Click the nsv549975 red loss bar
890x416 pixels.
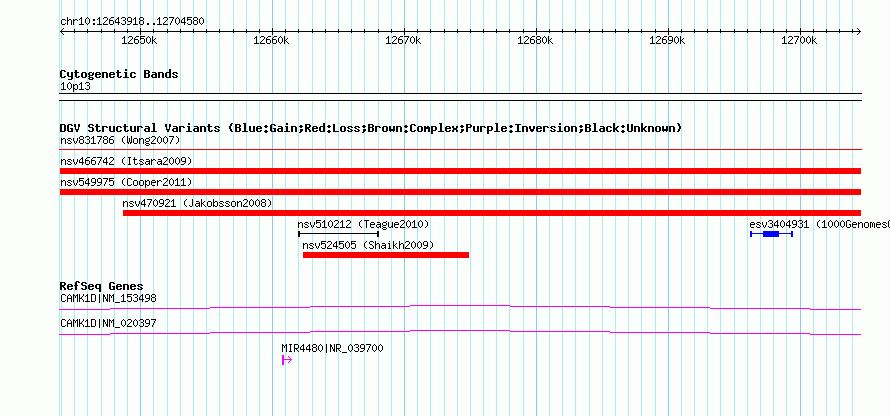tap(460, 192)
